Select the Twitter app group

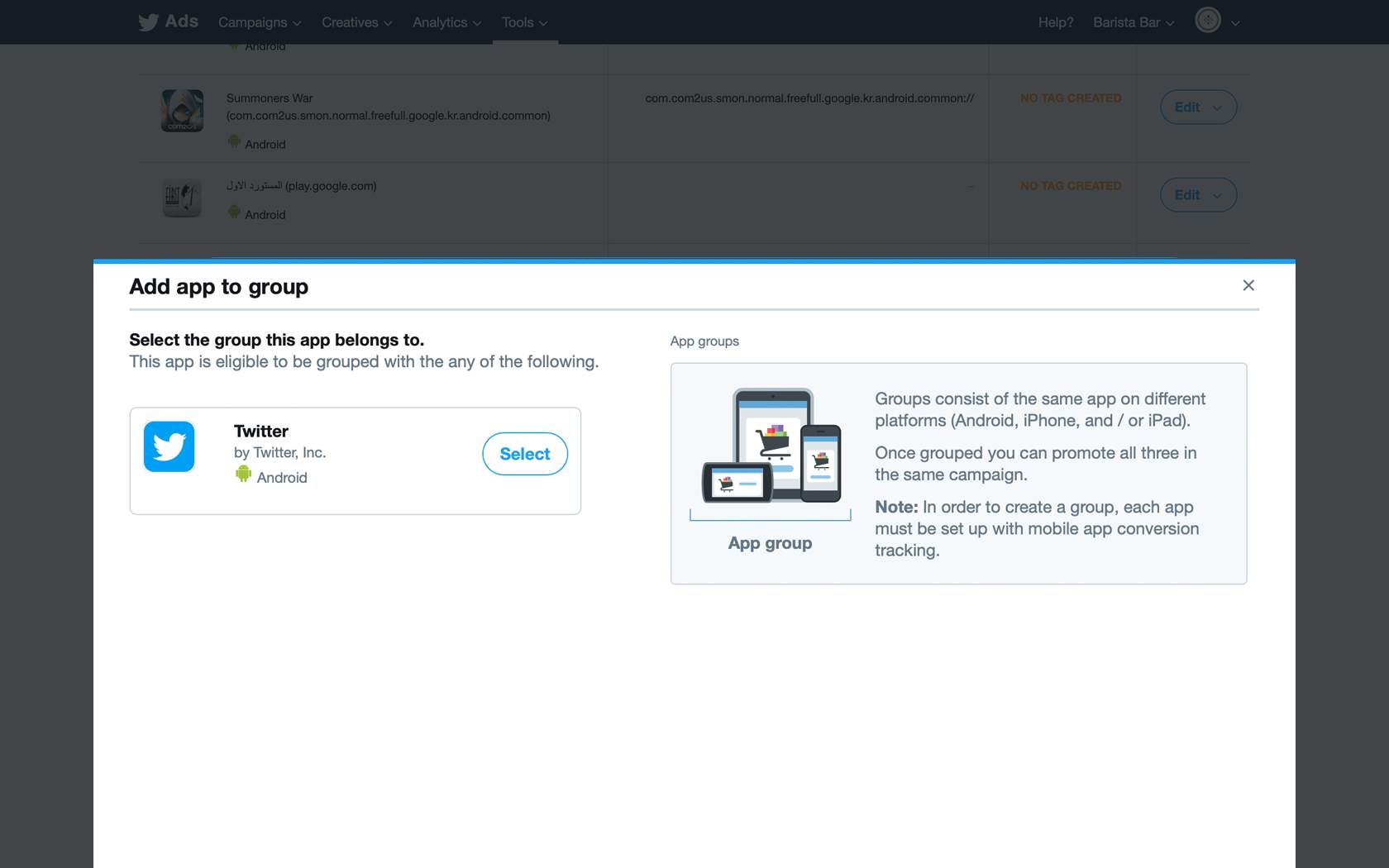pyautogui.click(x=525, y=454)
